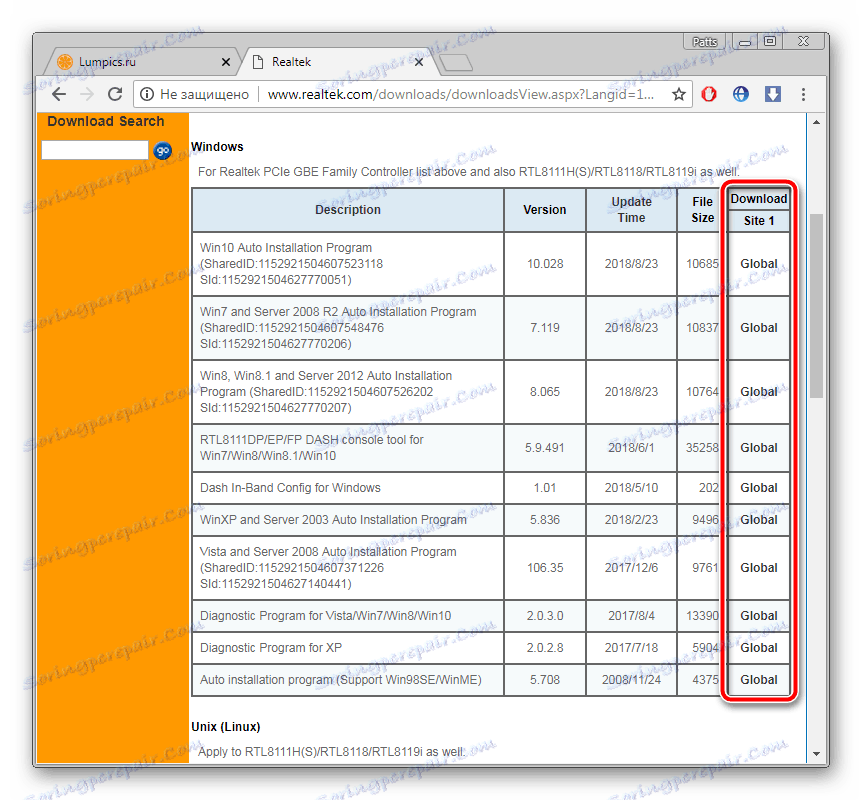Click Global for Win98SE/WinME auto installation

[x=759, y=680]
